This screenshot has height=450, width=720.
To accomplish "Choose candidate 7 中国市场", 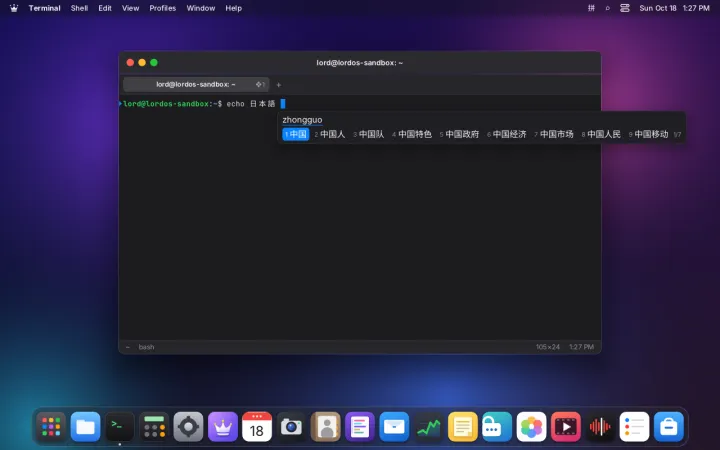I will 554,134.
